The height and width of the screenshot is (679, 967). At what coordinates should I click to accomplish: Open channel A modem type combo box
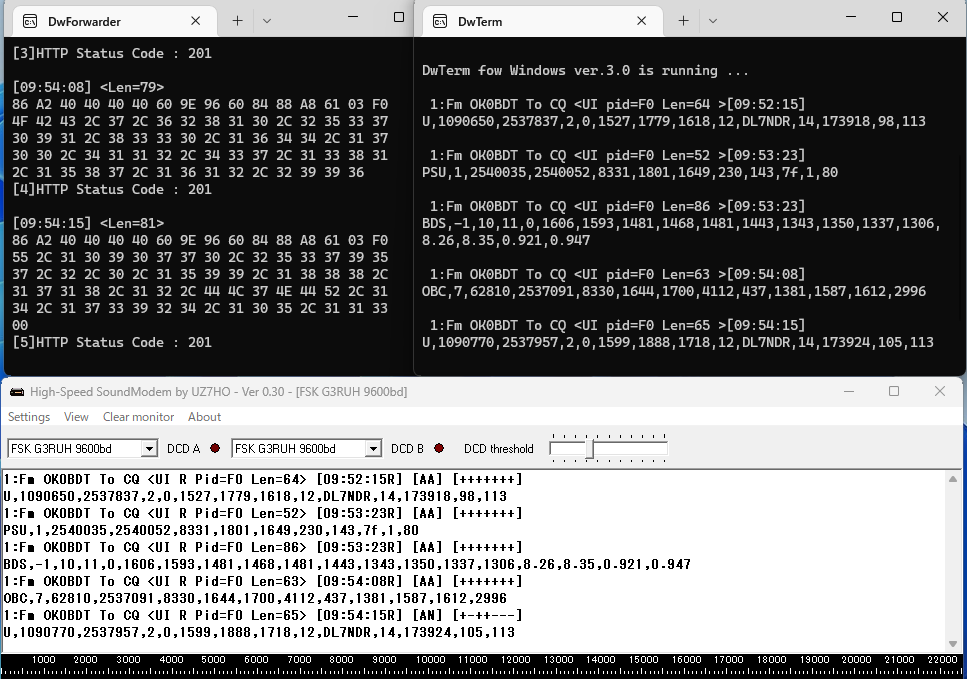pos(83,448)
